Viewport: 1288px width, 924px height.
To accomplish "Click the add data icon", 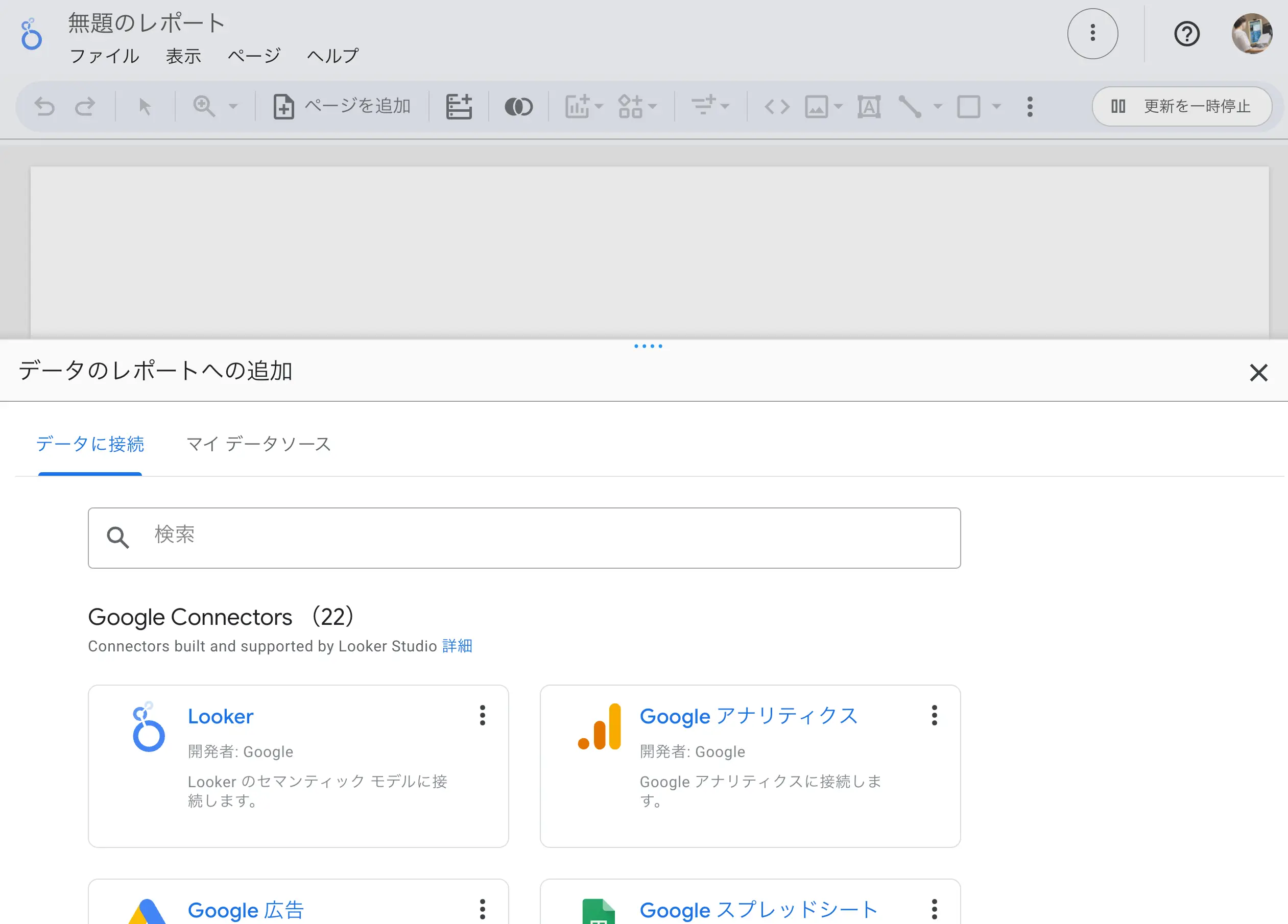I will click(459, 106).
